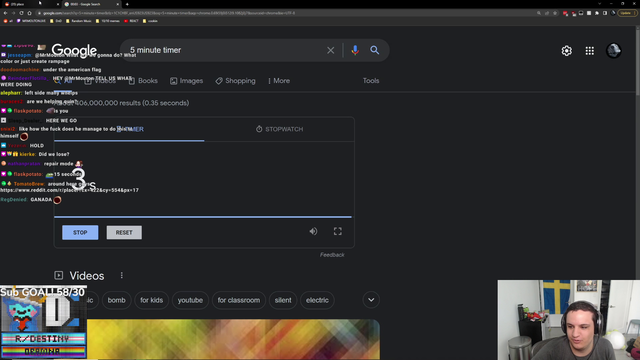Select the 'silent' video filter chip
640x360 pixels.
tap(283, 300)
